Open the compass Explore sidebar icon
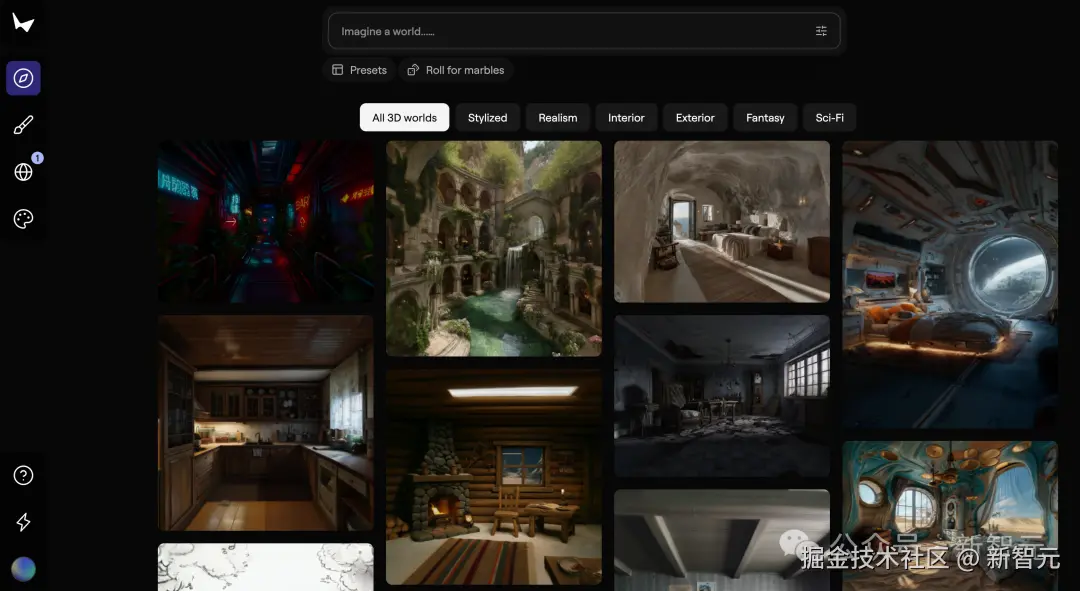Viewport: 1080px width, 591px height. tap(23, 78)
